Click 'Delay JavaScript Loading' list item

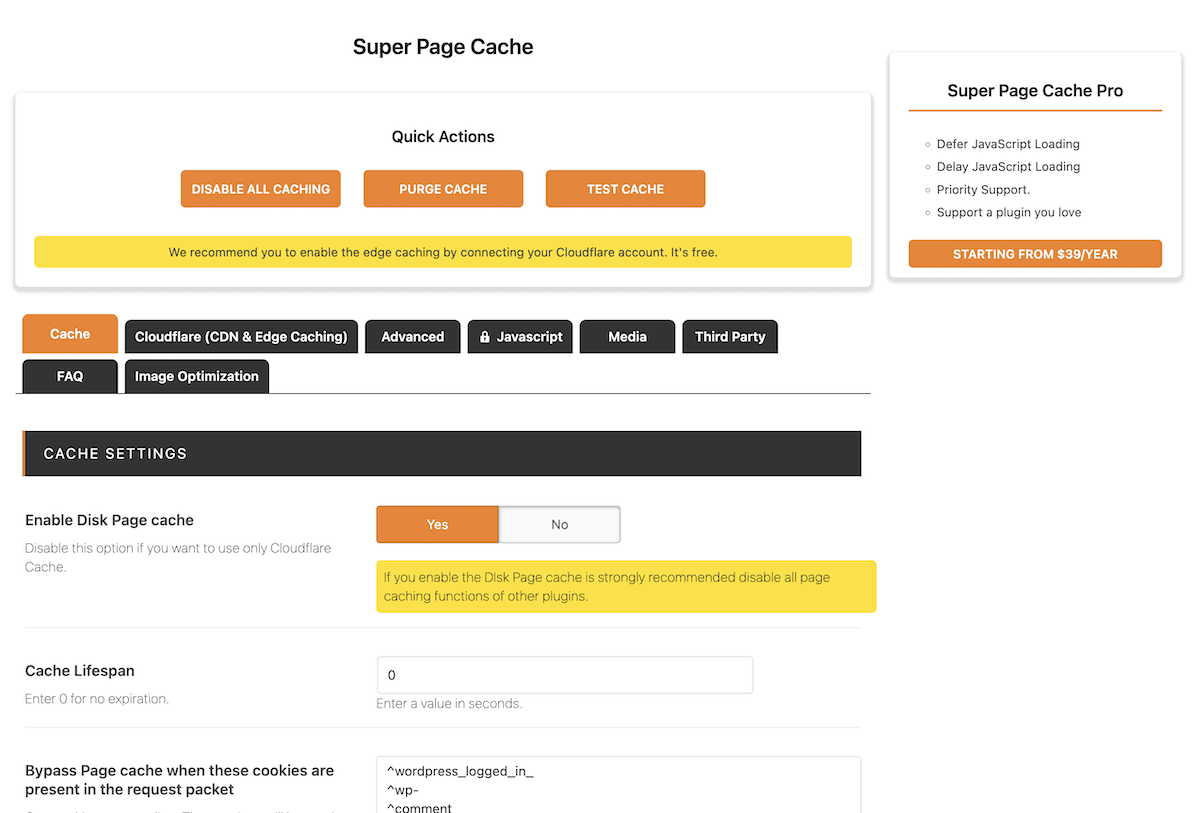point(1008,167)
